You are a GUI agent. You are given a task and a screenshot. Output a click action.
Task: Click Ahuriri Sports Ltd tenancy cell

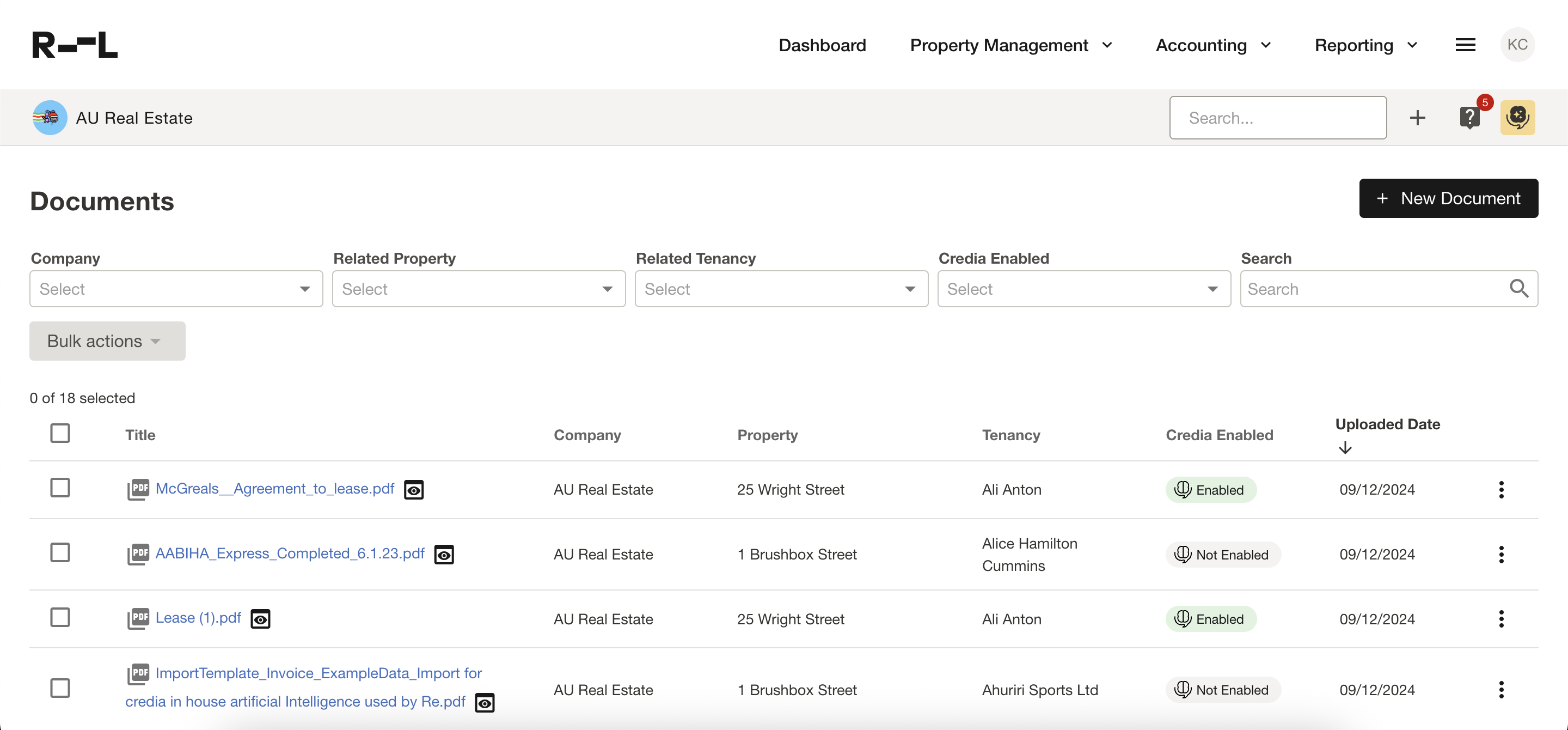(1040, 690)
